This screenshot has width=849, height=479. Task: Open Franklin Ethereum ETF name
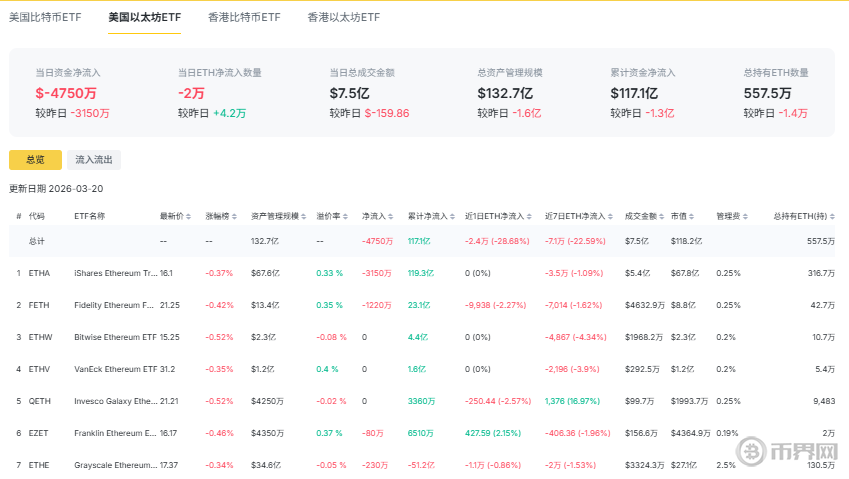point(115,433)
